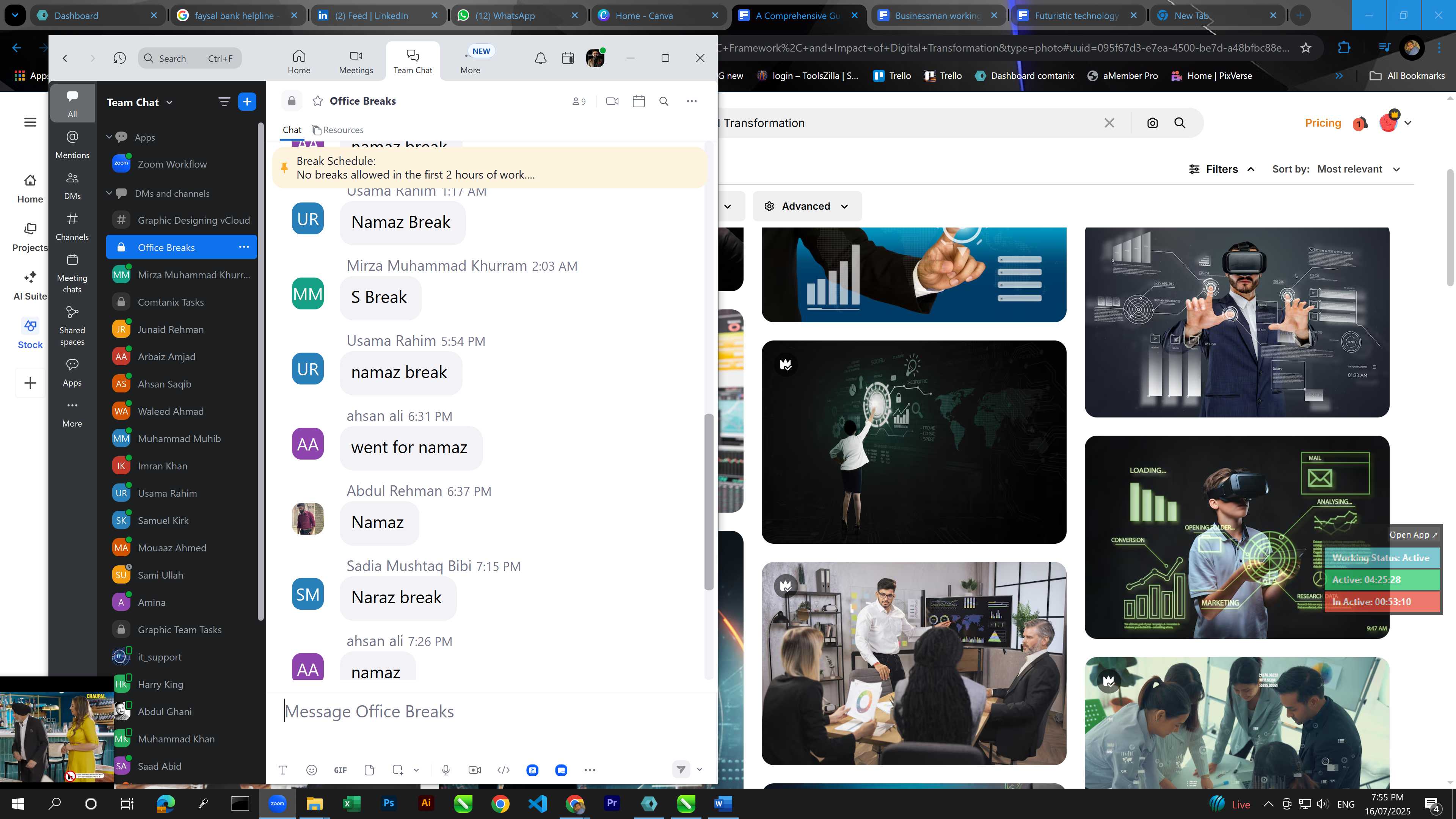Open Shared spaces in Zoom sidebar
The image size is (1456, 819).
[72, 326]
